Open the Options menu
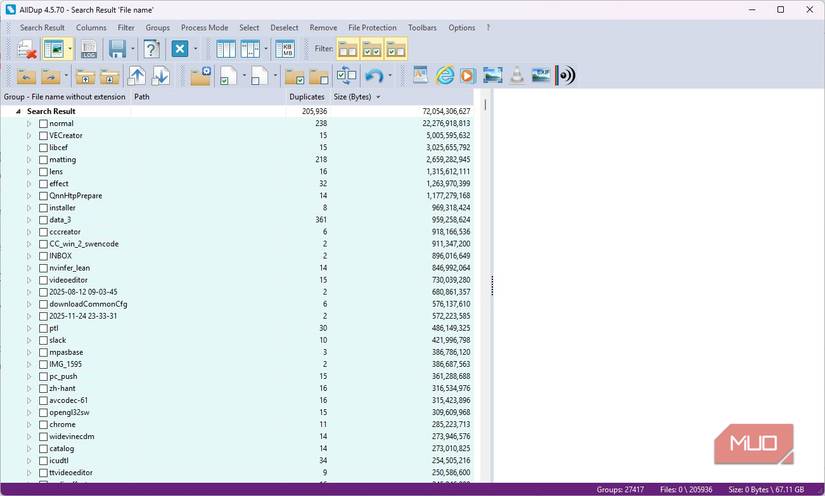The width and height of the screenshot is (825, 496). [x=461, y=28]
